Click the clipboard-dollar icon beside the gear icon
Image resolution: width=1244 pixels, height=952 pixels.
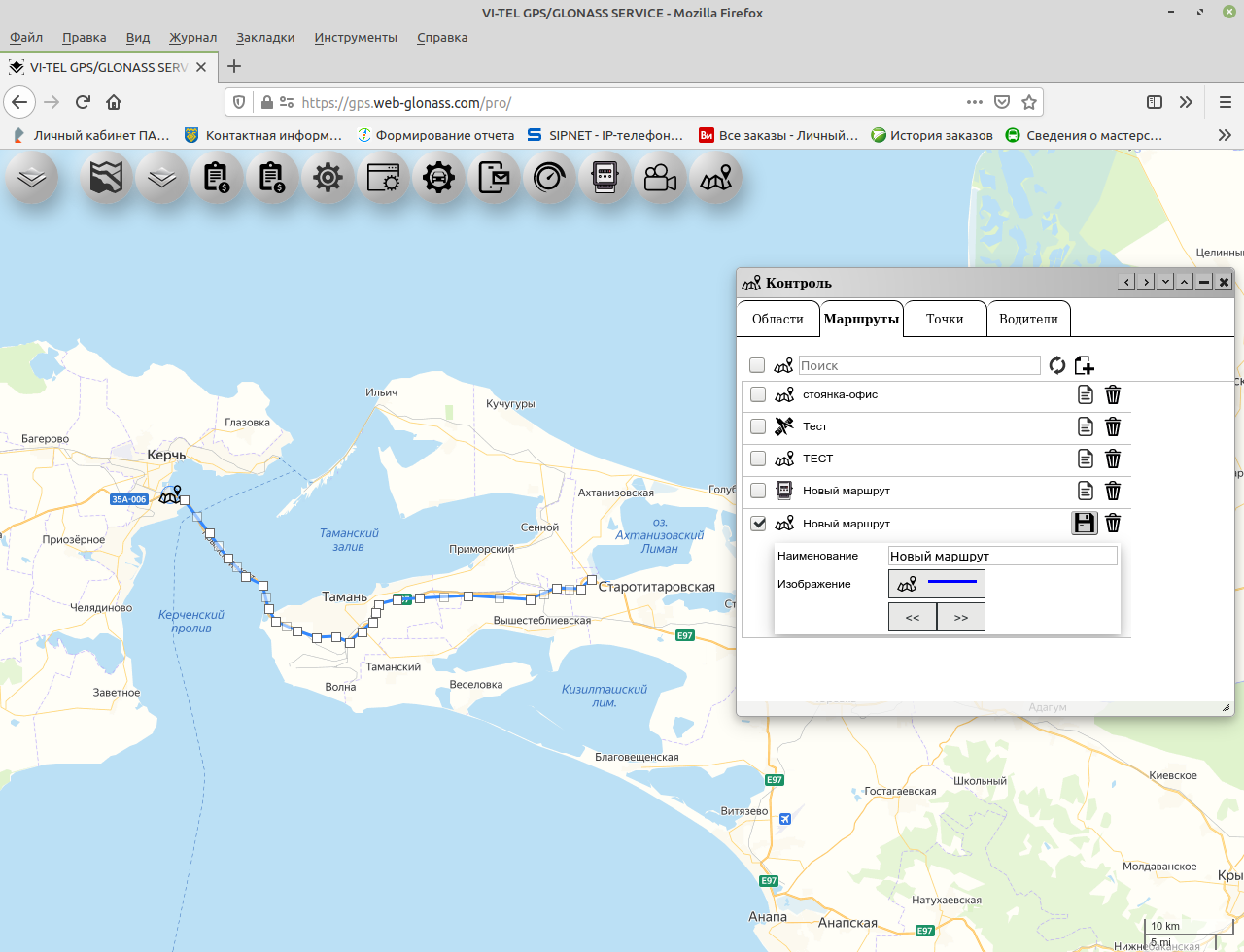pos(272,178)
